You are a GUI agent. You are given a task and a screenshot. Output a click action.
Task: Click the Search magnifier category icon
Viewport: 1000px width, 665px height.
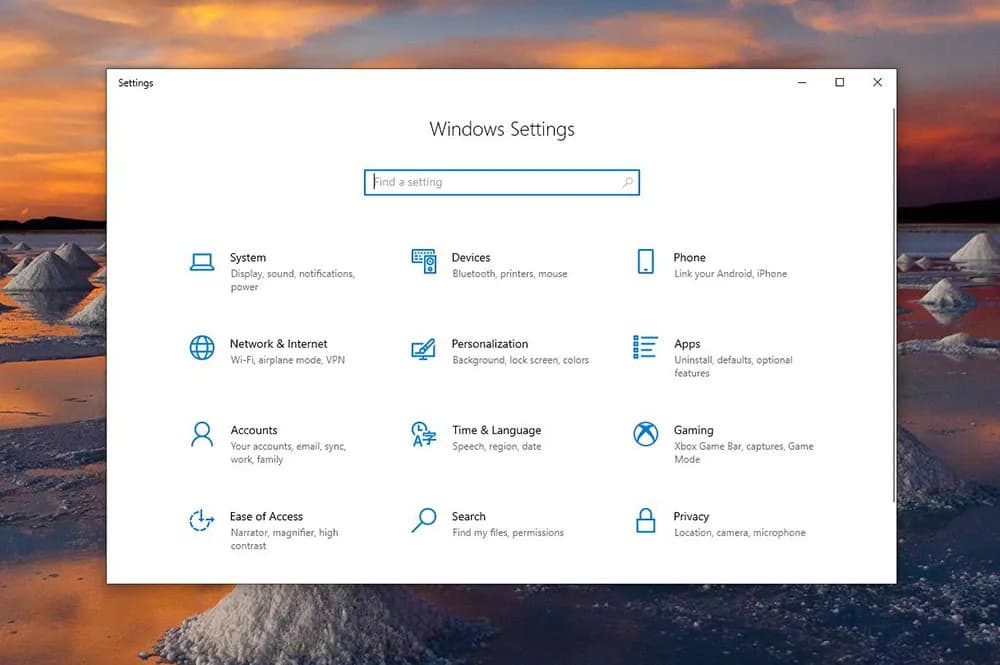pyautogui.click(x=424, y=520)
